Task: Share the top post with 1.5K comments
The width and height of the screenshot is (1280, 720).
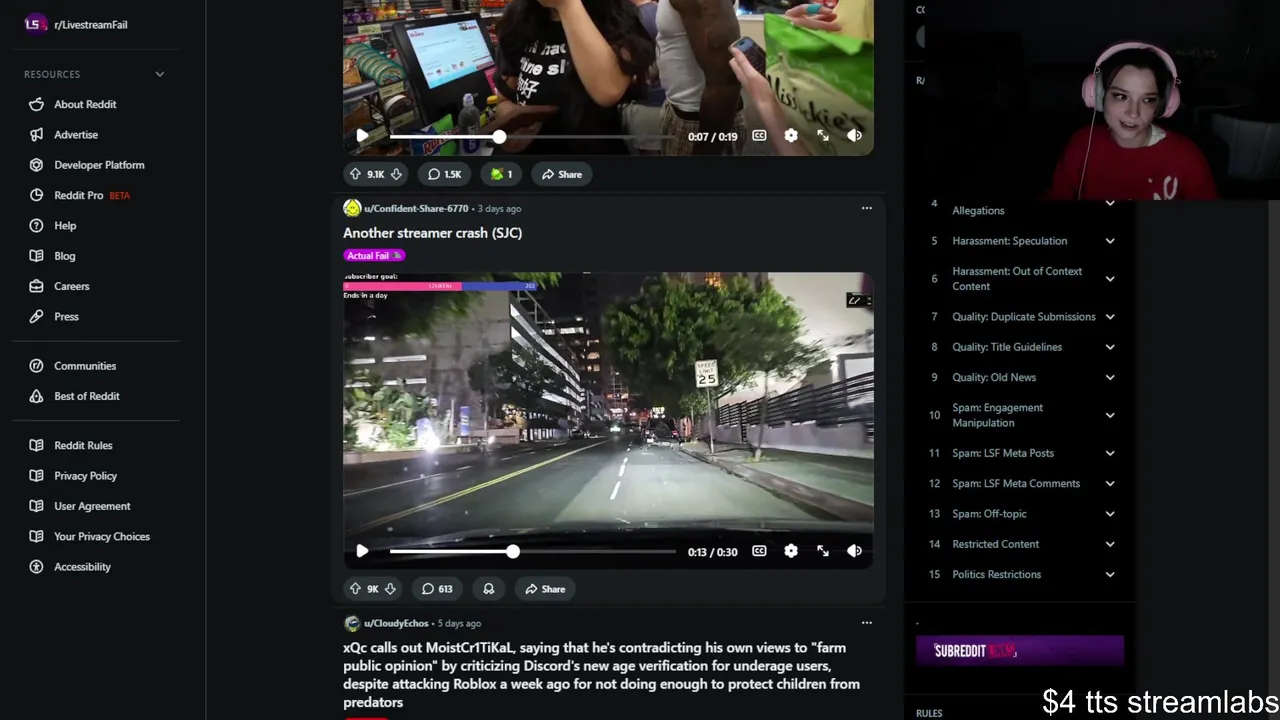Action: 561,174
